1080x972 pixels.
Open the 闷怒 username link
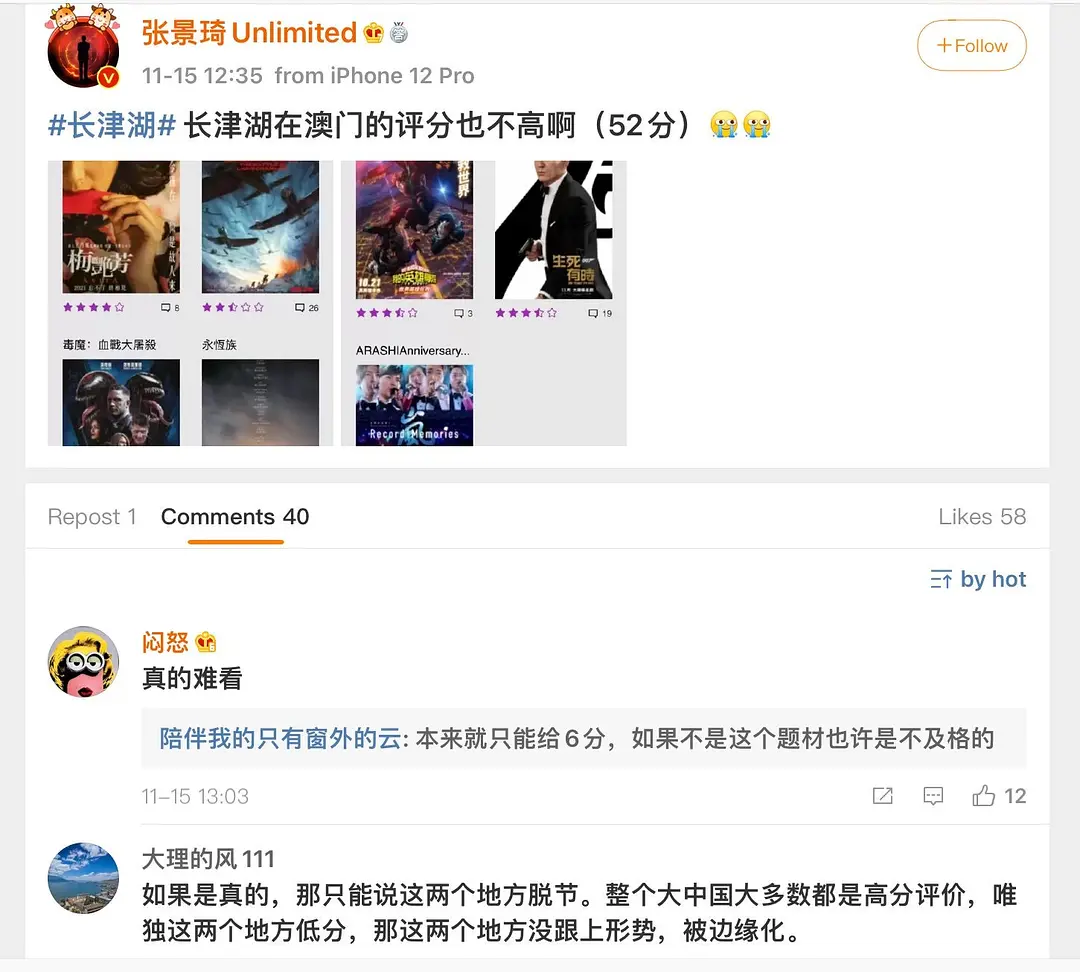pyautogui.click(x=165, y=642)
